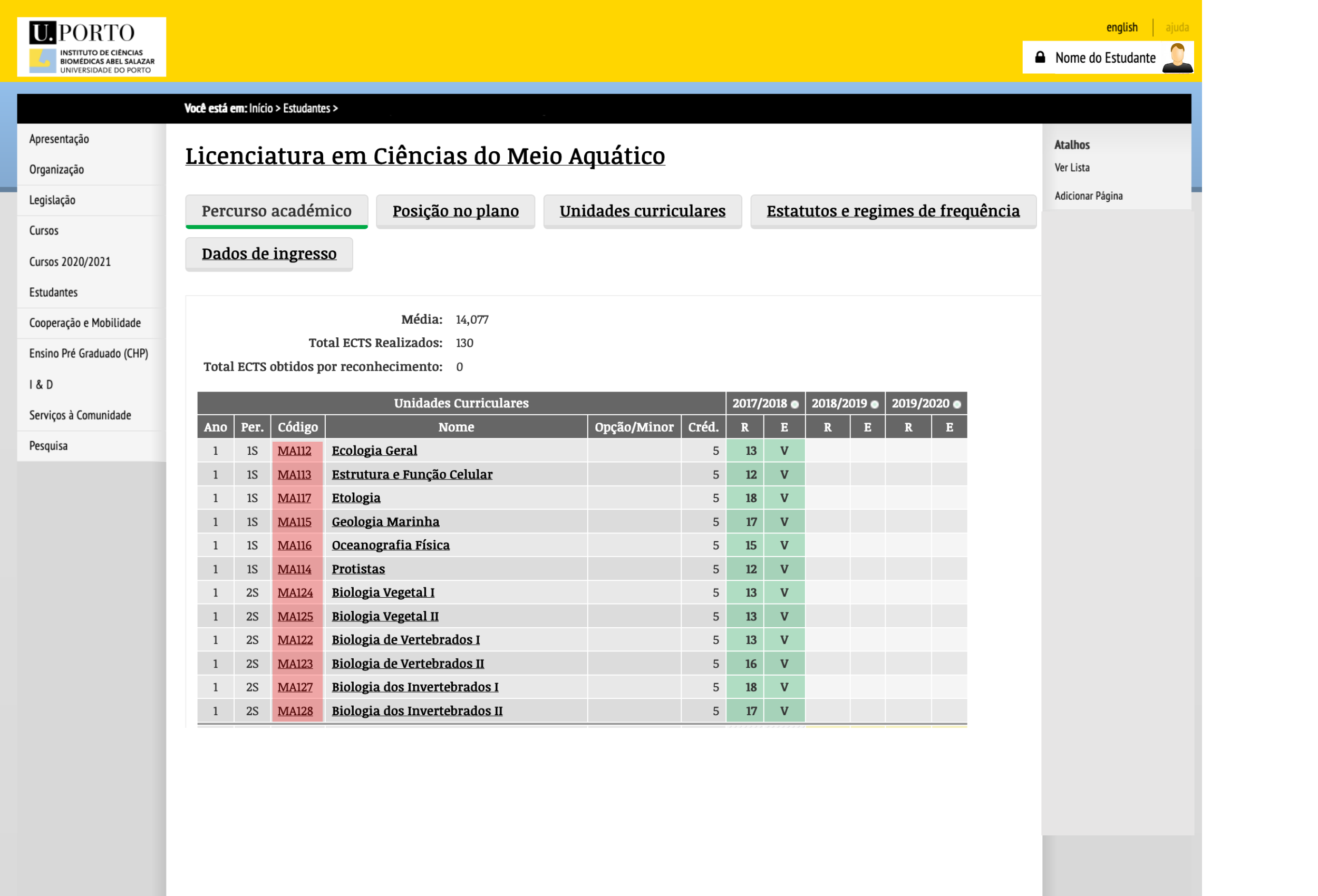Open the Posição no plano tab
The image size is (1318, 896).
click(x=456, y=211)
